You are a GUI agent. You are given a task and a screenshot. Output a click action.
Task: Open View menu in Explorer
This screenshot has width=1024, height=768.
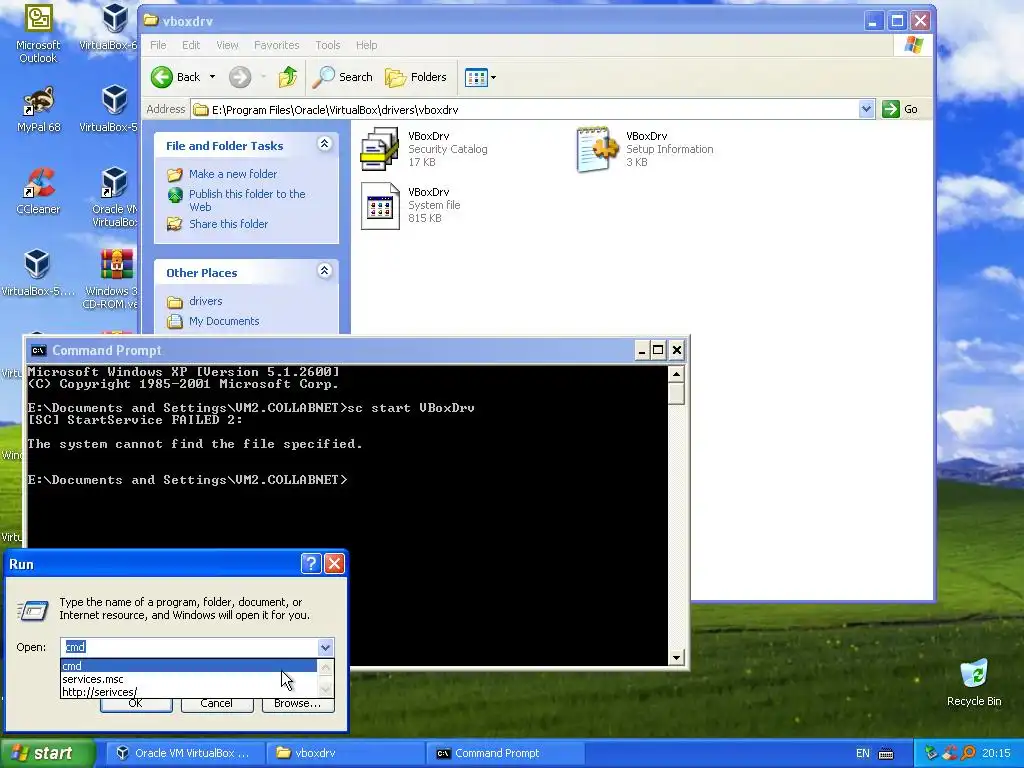point(227,45)
